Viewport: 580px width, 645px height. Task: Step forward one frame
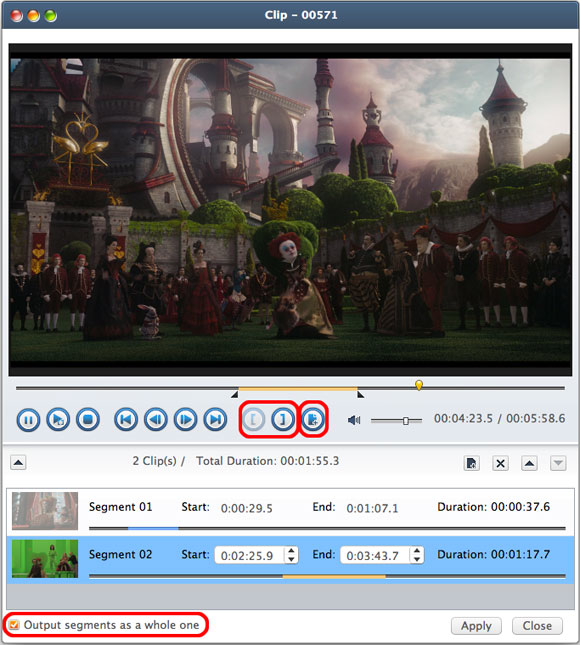point(186,420)
